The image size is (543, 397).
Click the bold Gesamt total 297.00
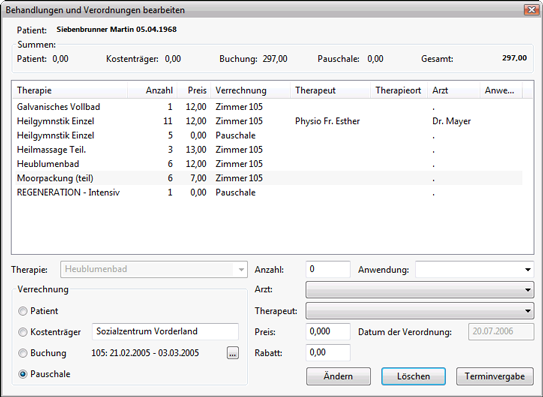(515, 58)
